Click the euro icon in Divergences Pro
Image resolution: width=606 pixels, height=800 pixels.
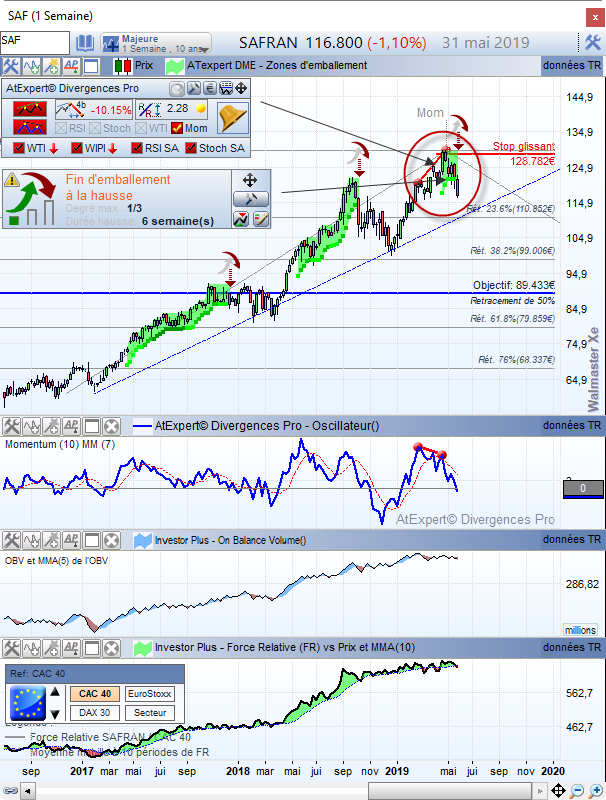point(210,89)
